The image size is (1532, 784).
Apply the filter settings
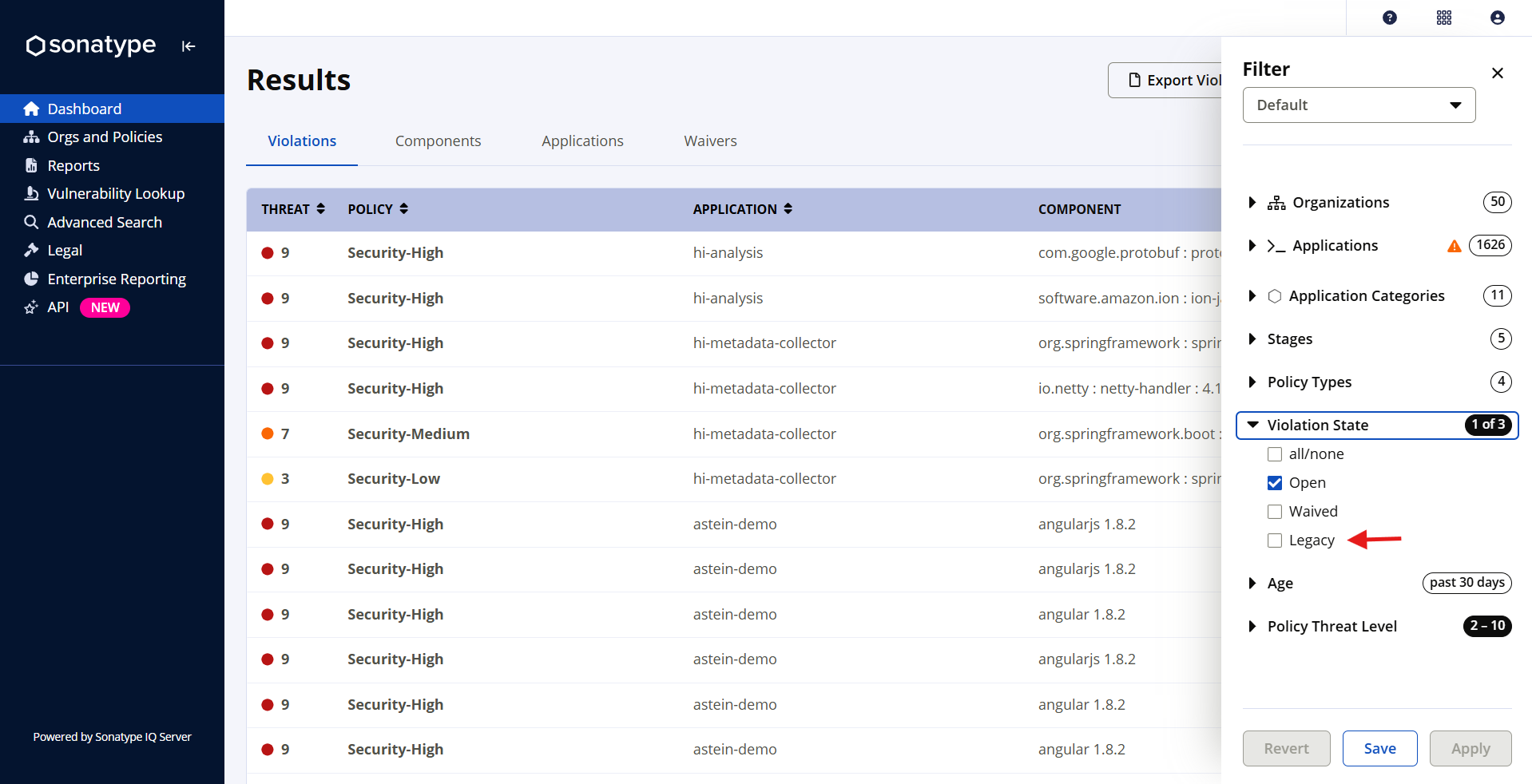(1470, 749)
